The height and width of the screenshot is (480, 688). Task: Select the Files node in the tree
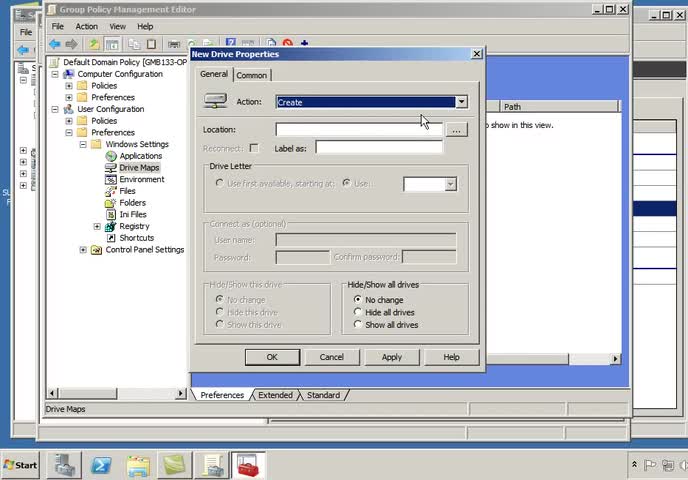pyautogui.click(x=127, y=191)
